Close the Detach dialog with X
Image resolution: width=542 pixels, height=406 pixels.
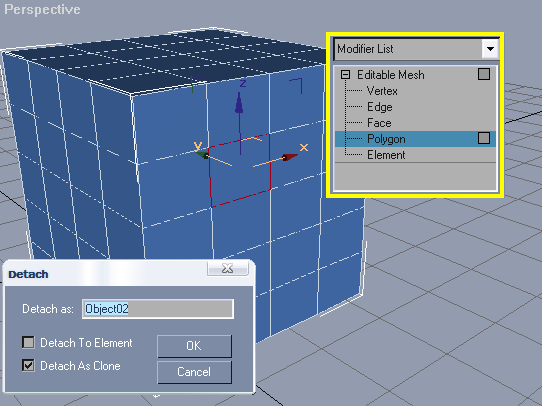point(227,268)
